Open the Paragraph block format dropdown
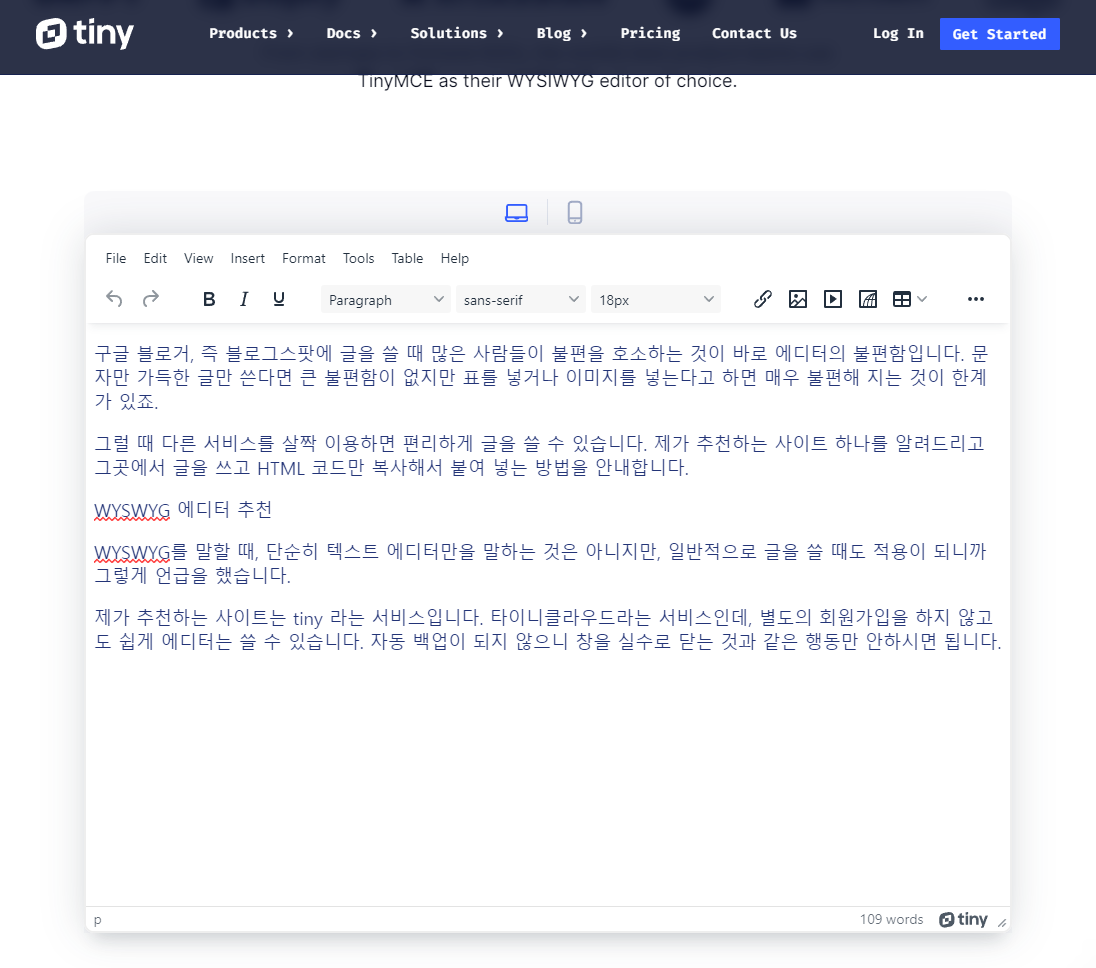Image resolution: width=1096 pixels, height=968 pixels. tap(385, 300)
